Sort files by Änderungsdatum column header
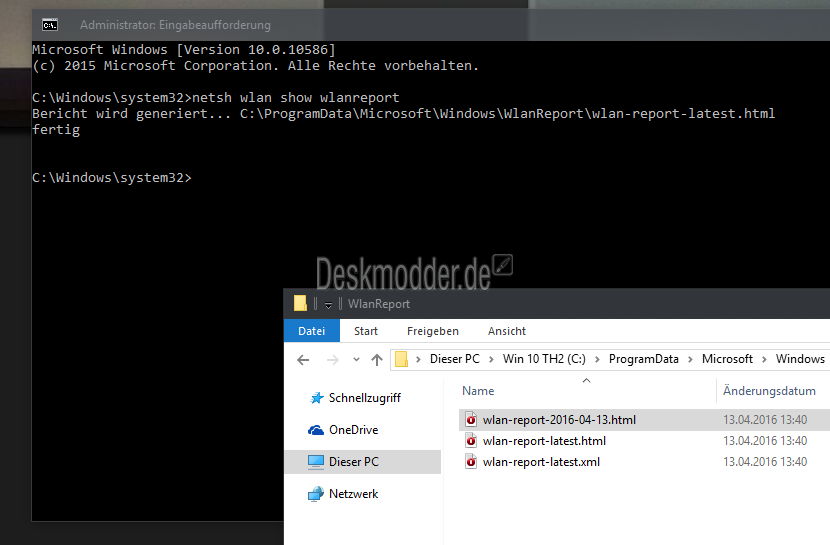 tap(769, 390)
